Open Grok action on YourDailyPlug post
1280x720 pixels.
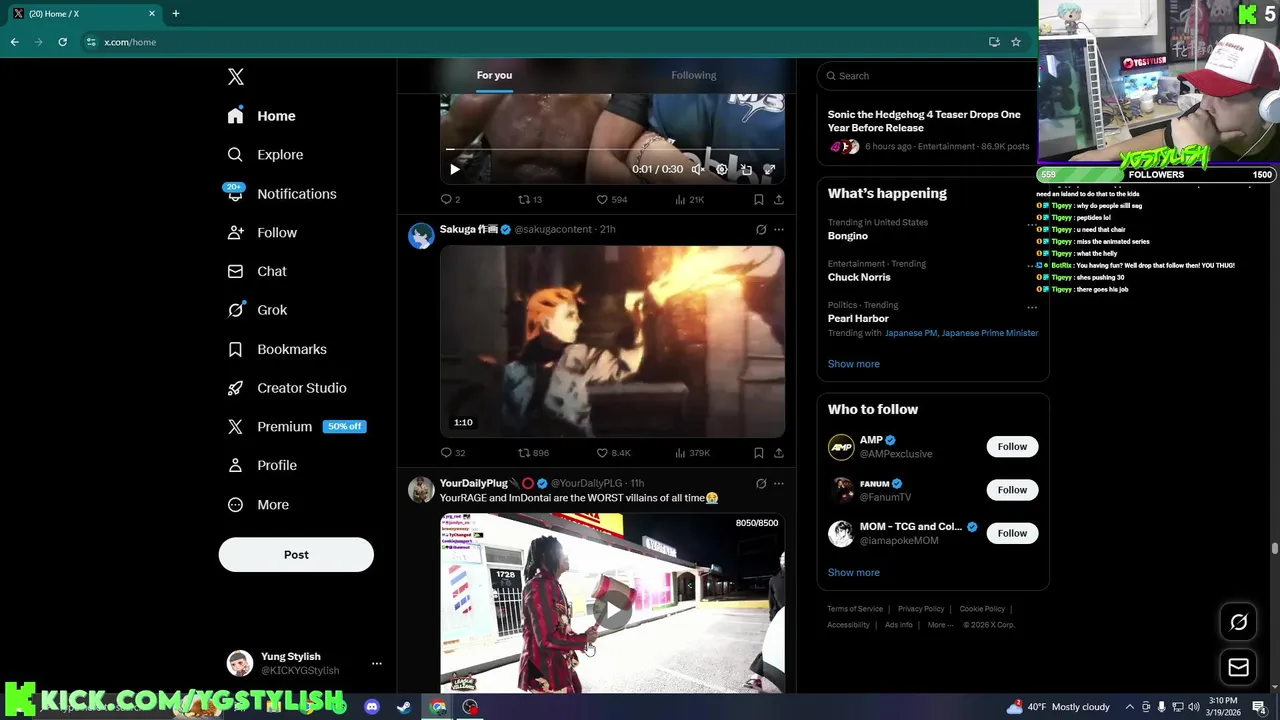coord(761,483)
